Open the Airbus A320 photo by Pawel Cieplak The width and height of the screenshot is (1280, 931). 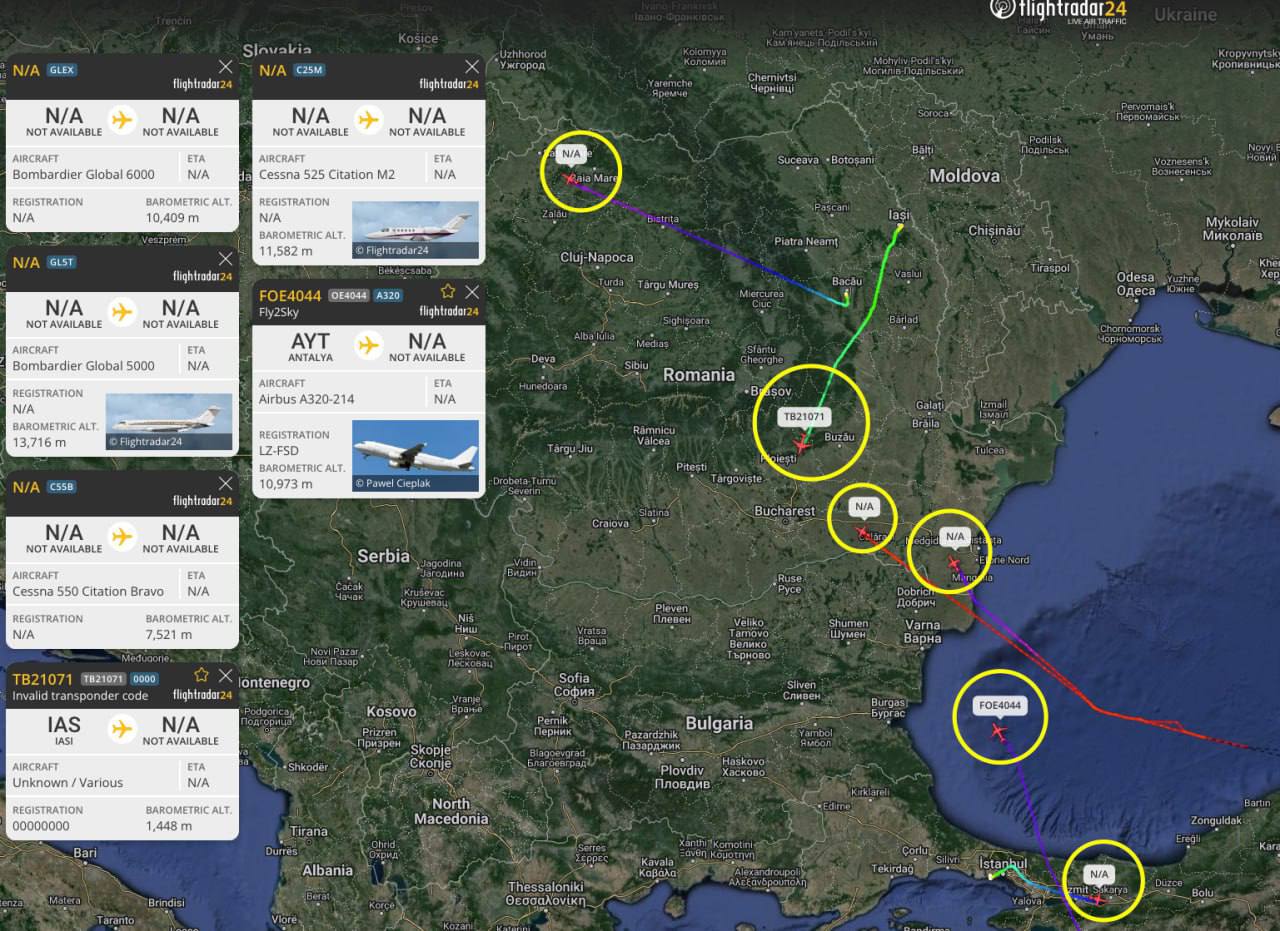[416, 456]
